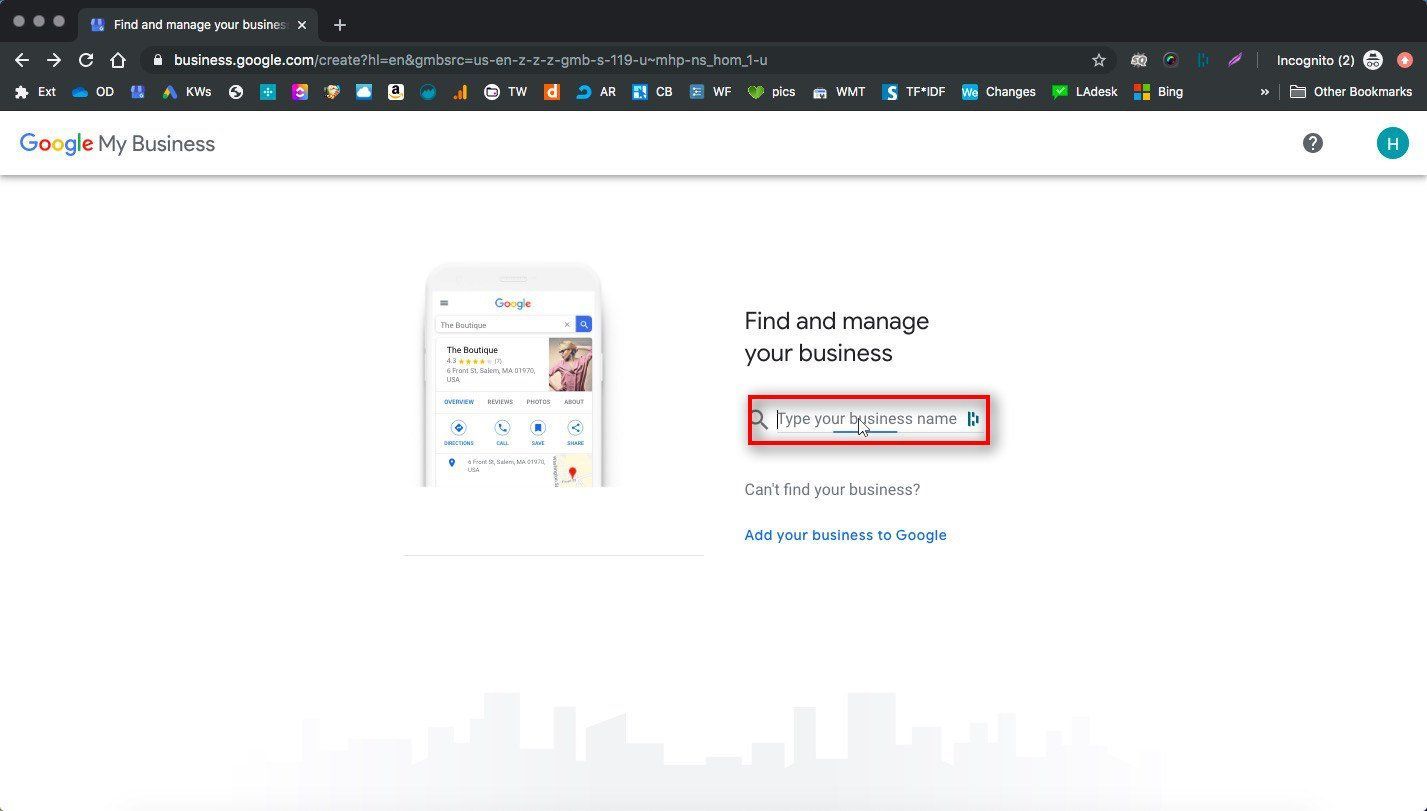
Task: Go forward to the next page
Action: [x=54, y=60]
